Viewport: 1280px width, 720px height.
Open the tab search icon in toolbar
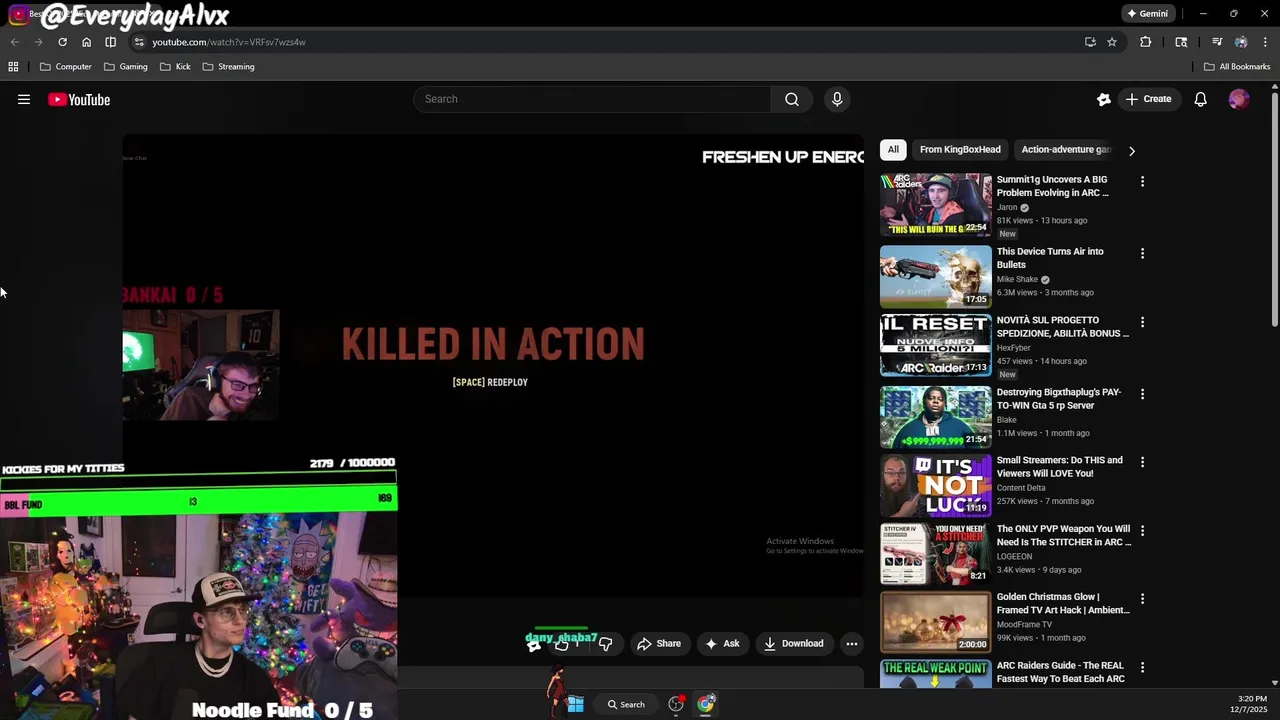pos(1181,42)
